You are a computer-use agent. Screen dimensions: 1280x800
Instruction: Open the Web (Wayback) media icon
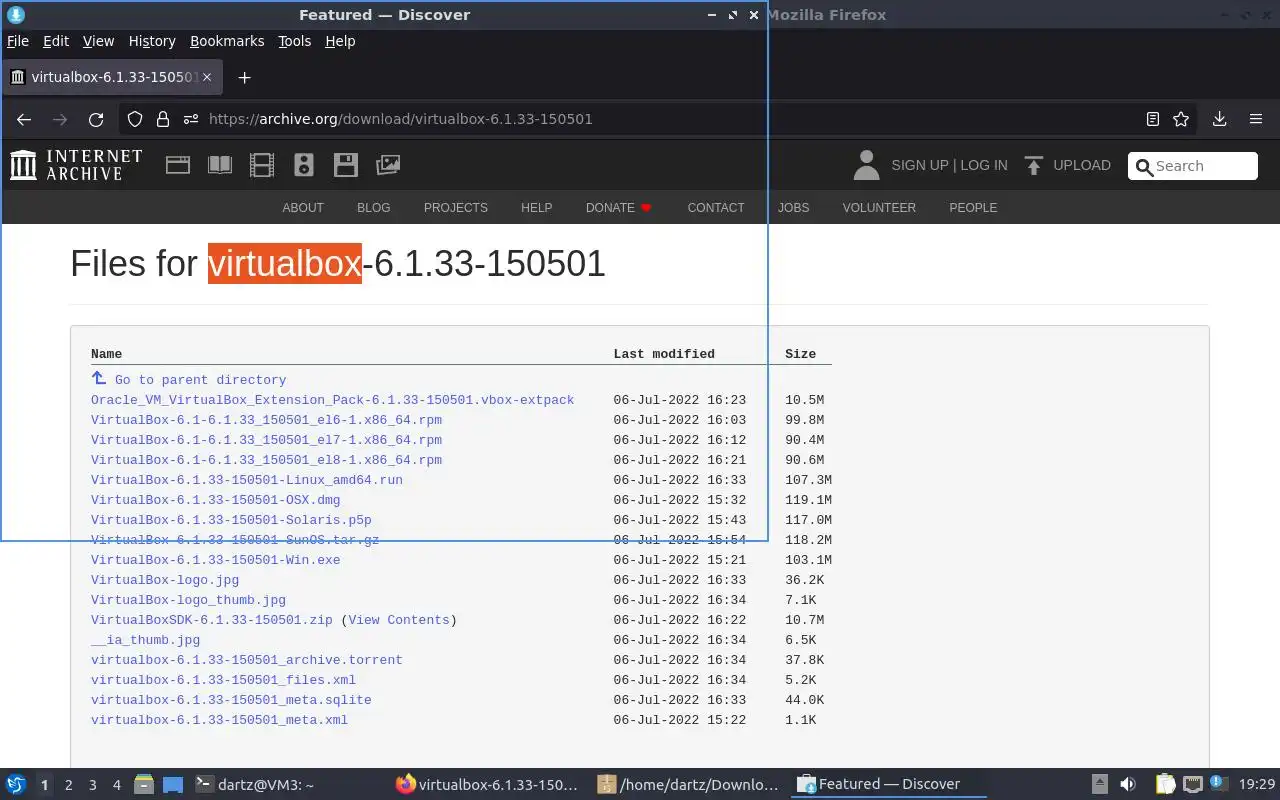pos(178,165)
